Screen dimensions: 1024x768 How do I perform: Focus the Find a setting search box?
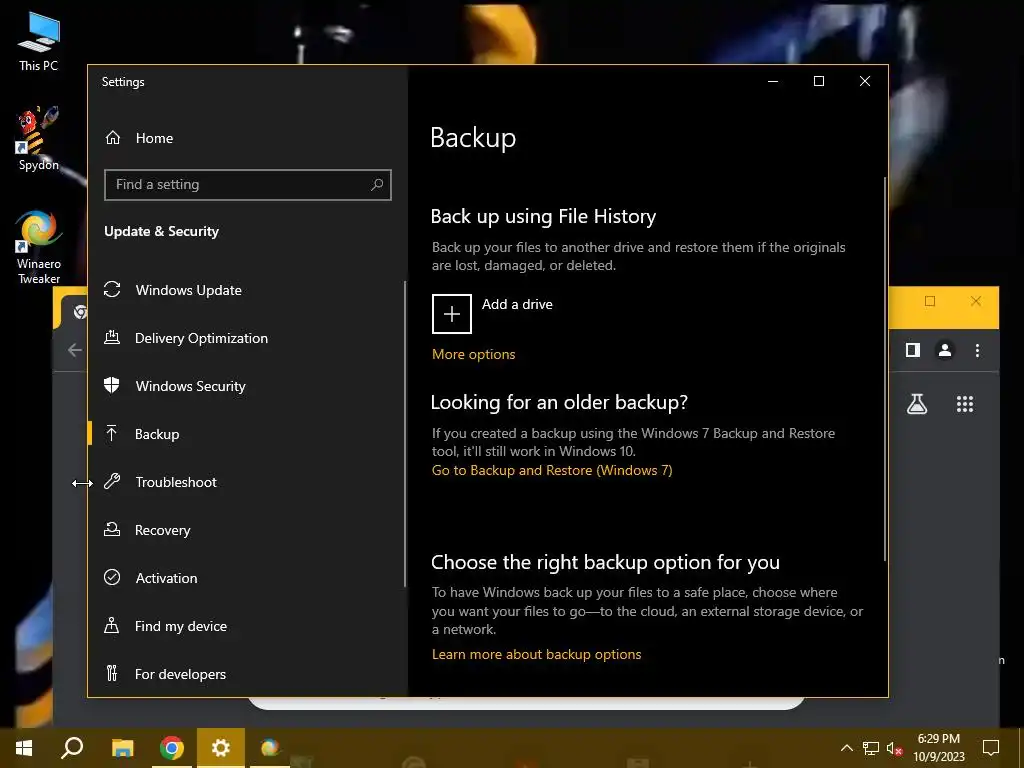click(x=248, y=185)
